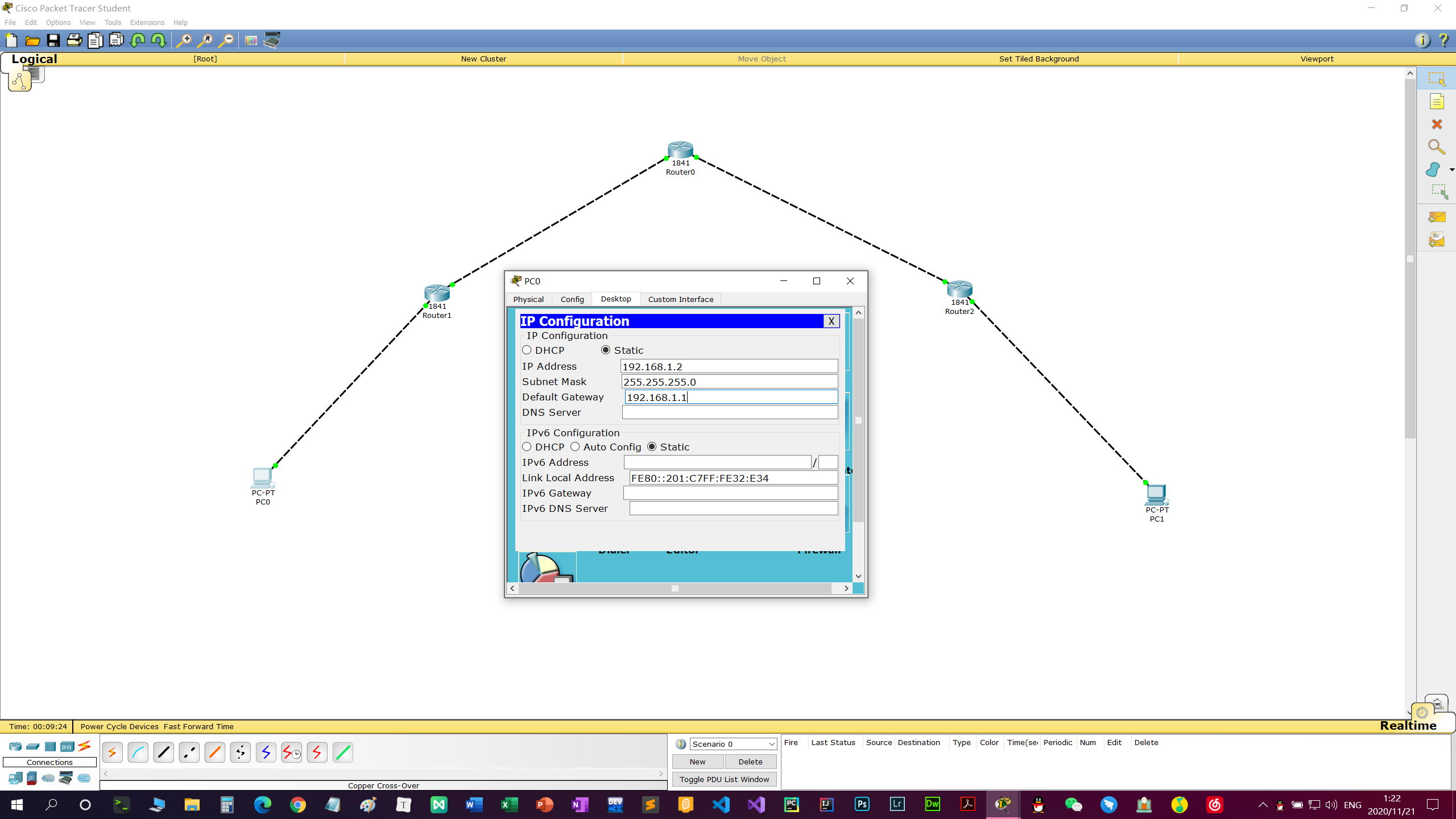1456x819 pixels.
Task: Open the Options menu
Action: click(x=58, y=23)
